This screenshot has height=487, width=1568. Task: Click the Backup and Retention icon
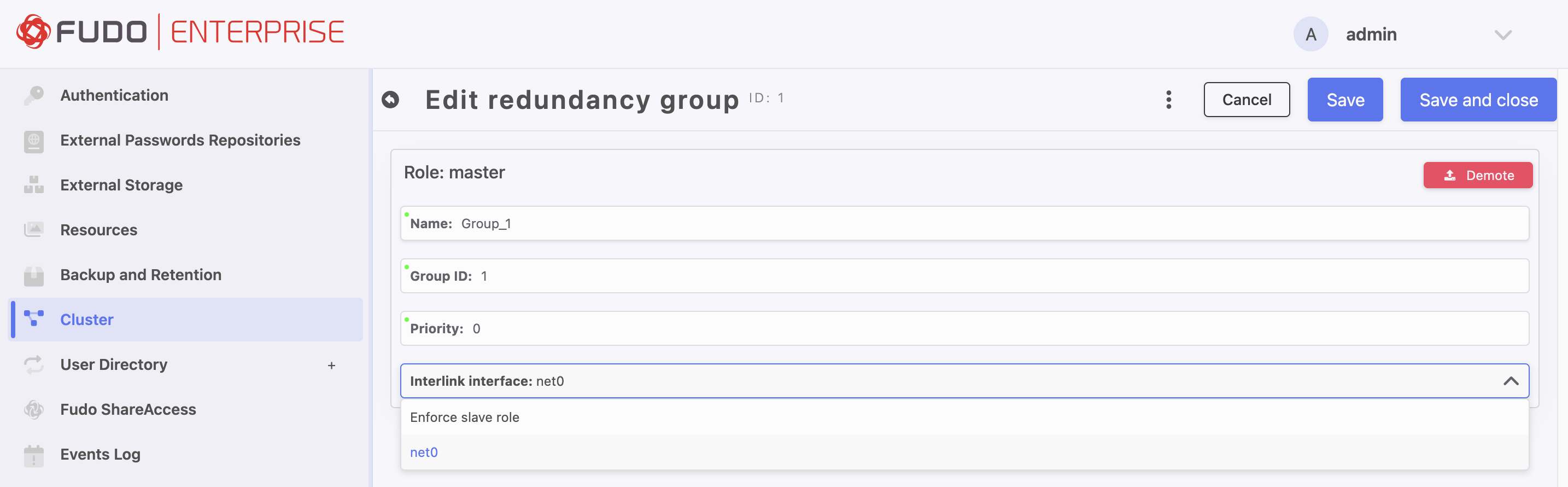click(33, 275)
